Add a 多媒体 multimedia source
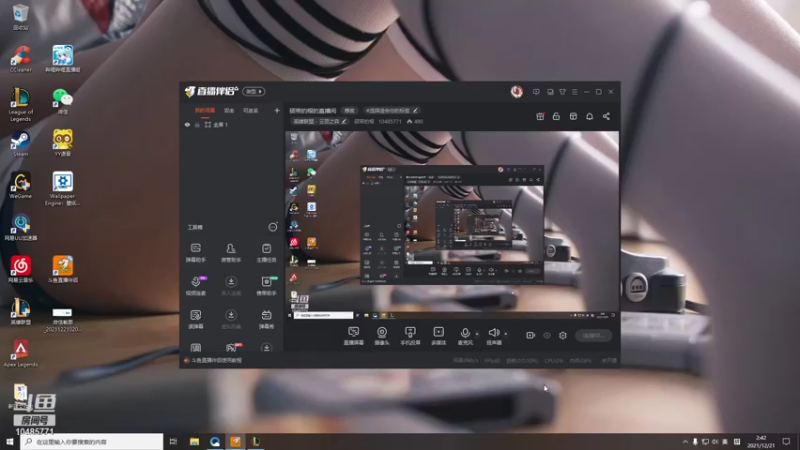Image resolution: width=800 pixels, height=450 pixels. (438, 336)
